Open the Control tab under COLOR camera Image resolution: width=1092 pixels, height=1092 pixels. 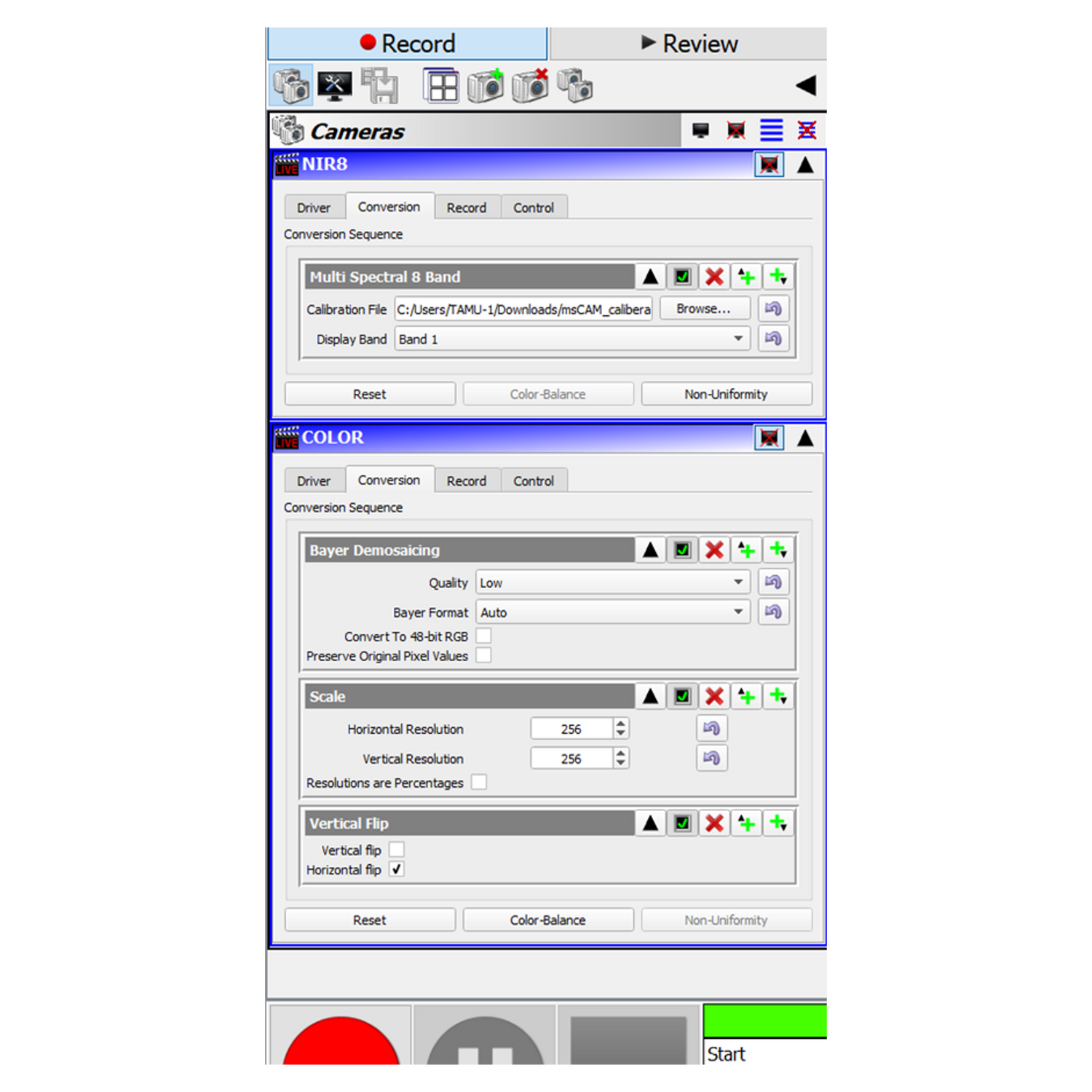534,481
